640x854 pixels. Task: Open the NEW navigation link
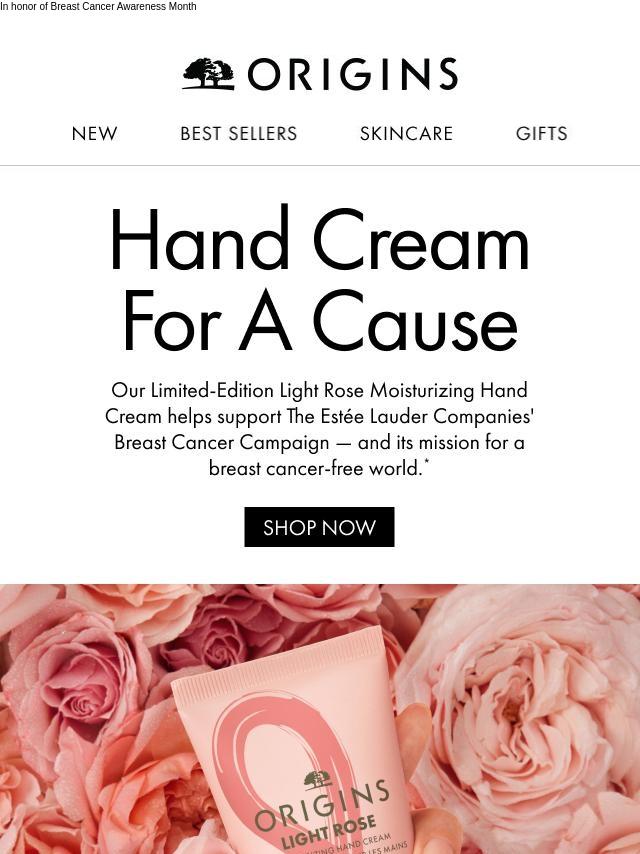(x=94, y=133)
